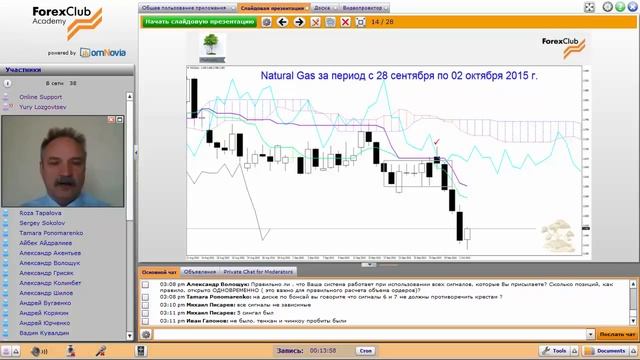Viewport: 640px width, 360px height.
Task: Select participant Yury Lozgovtsev
Action: click(x=42, y=107)
